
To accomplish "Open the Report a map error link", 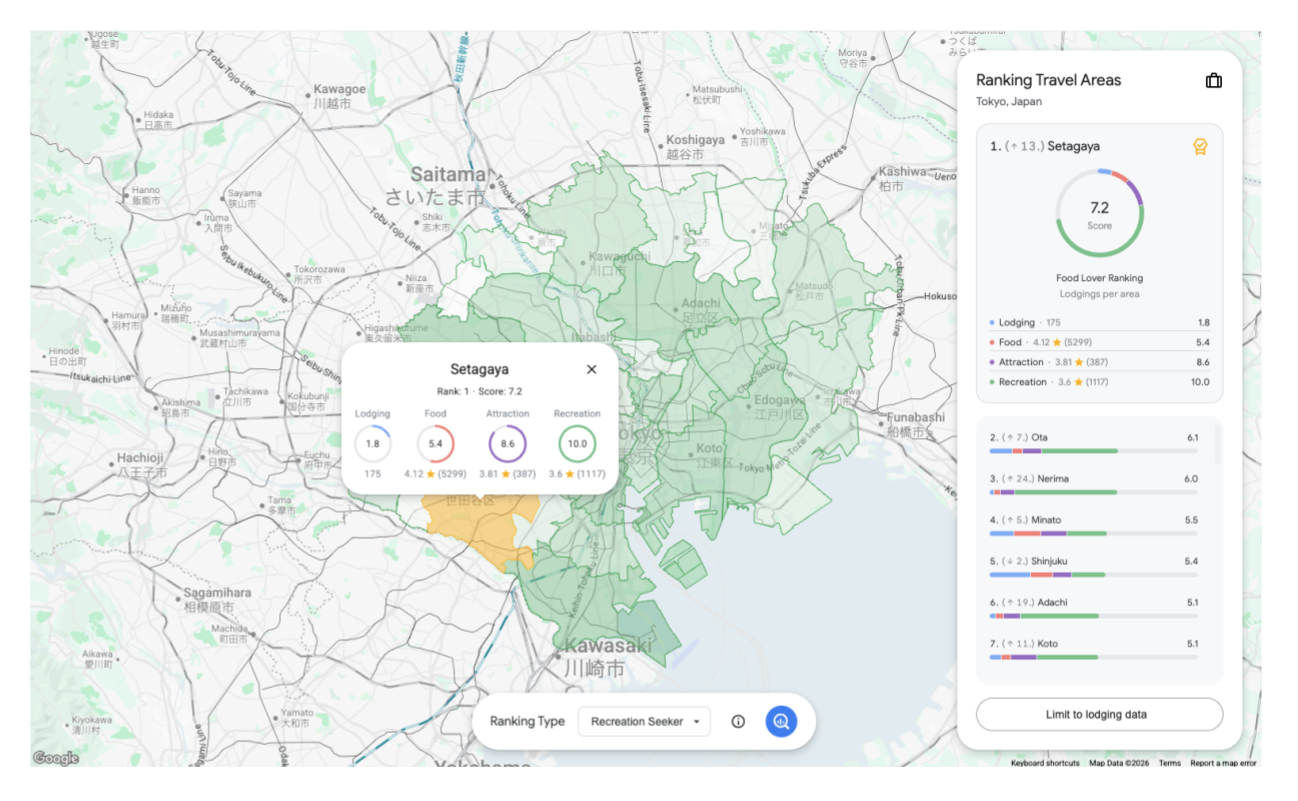I will (x=1226, y=762).
